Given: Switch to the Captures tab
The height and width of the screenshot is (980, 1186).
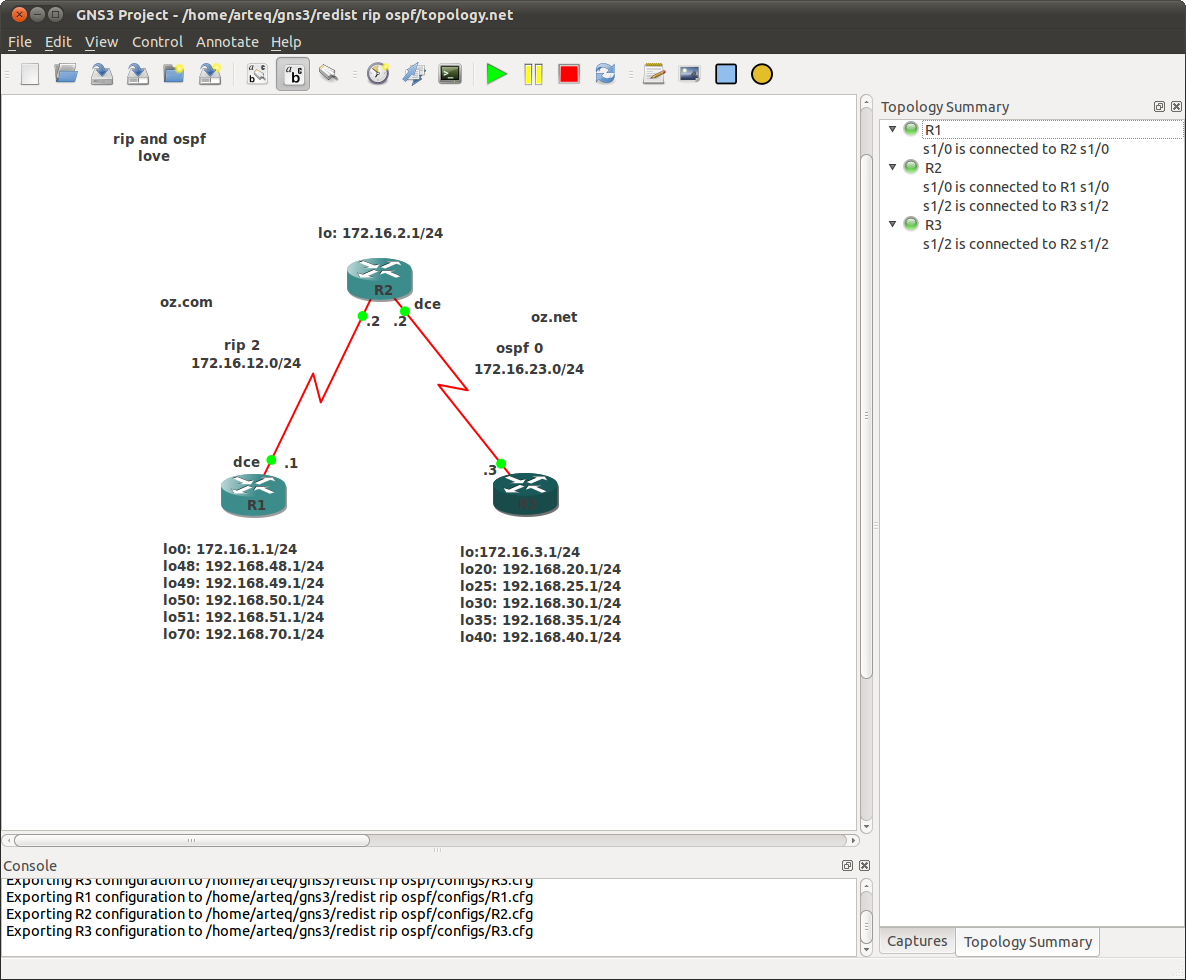Looking at the screenshot, I should tap(916, 941).
